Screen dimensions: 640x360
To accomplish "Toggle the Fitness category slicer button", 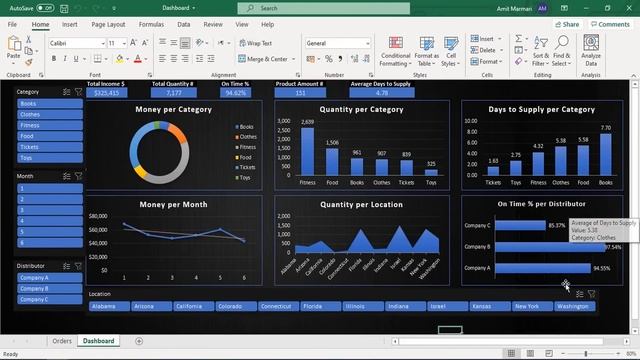I will click(x=50, y=125).
